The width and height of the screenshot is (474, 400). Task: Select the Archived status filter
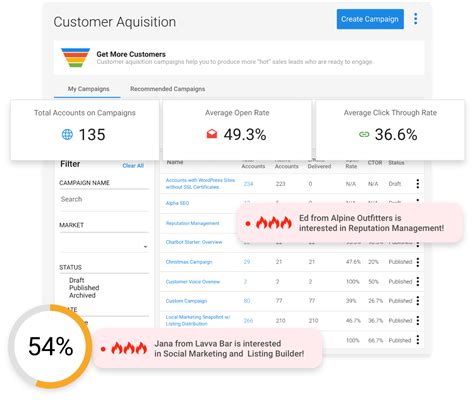coord(82,295)
